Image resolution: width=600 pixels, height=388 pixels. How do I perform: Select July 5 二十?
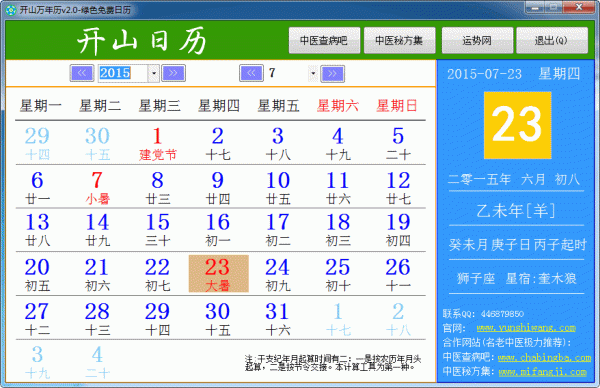398,143
